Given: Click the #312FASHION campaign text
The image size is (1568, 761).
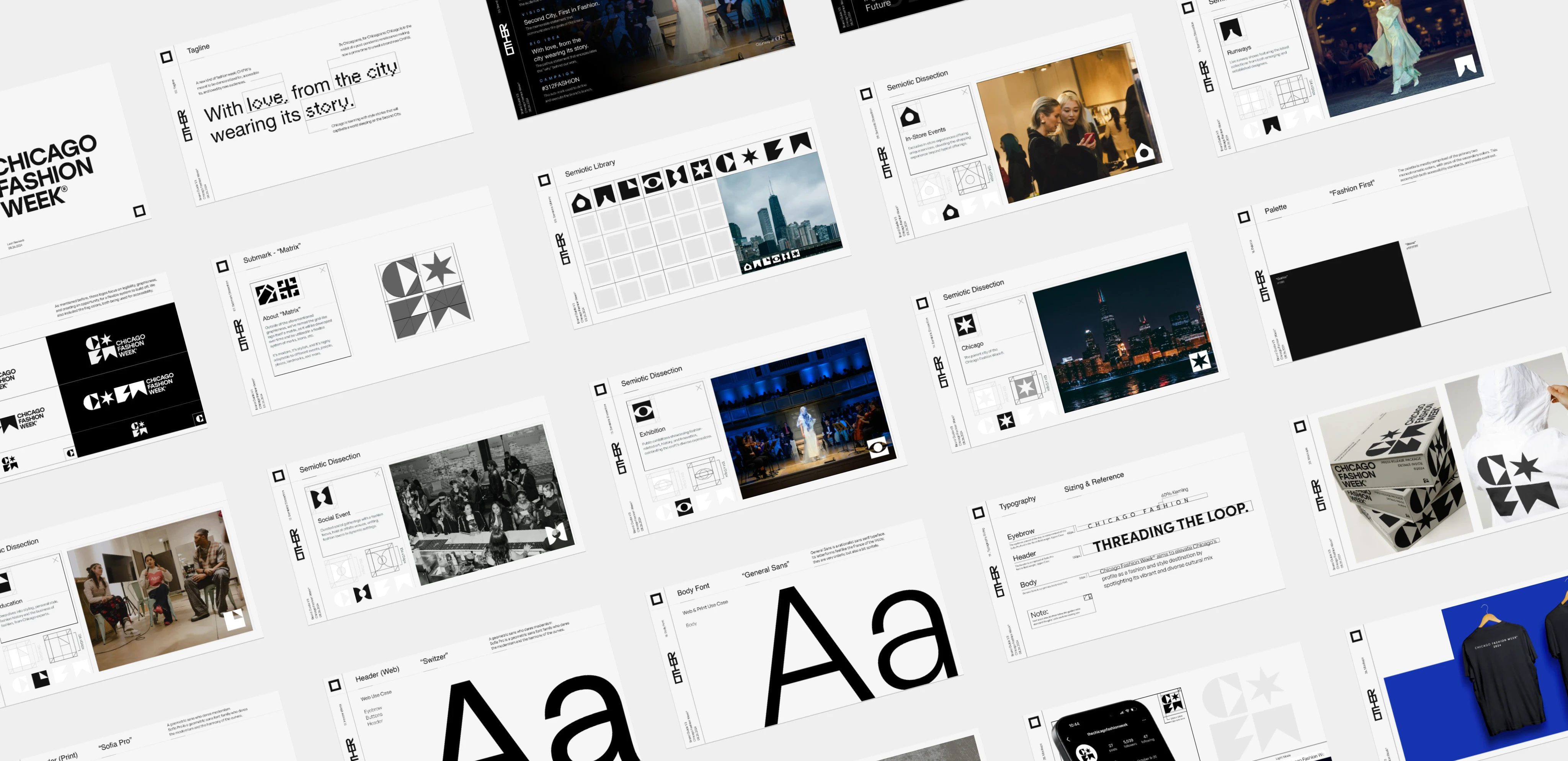Looking at the screenshot, I should coord(560,83).
